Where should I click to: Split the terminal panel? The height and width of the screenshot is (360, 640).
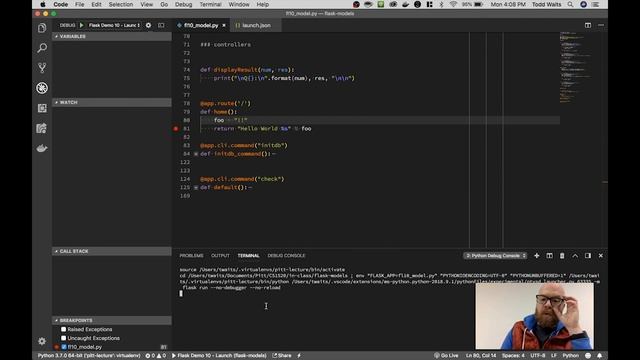(549, 256)
